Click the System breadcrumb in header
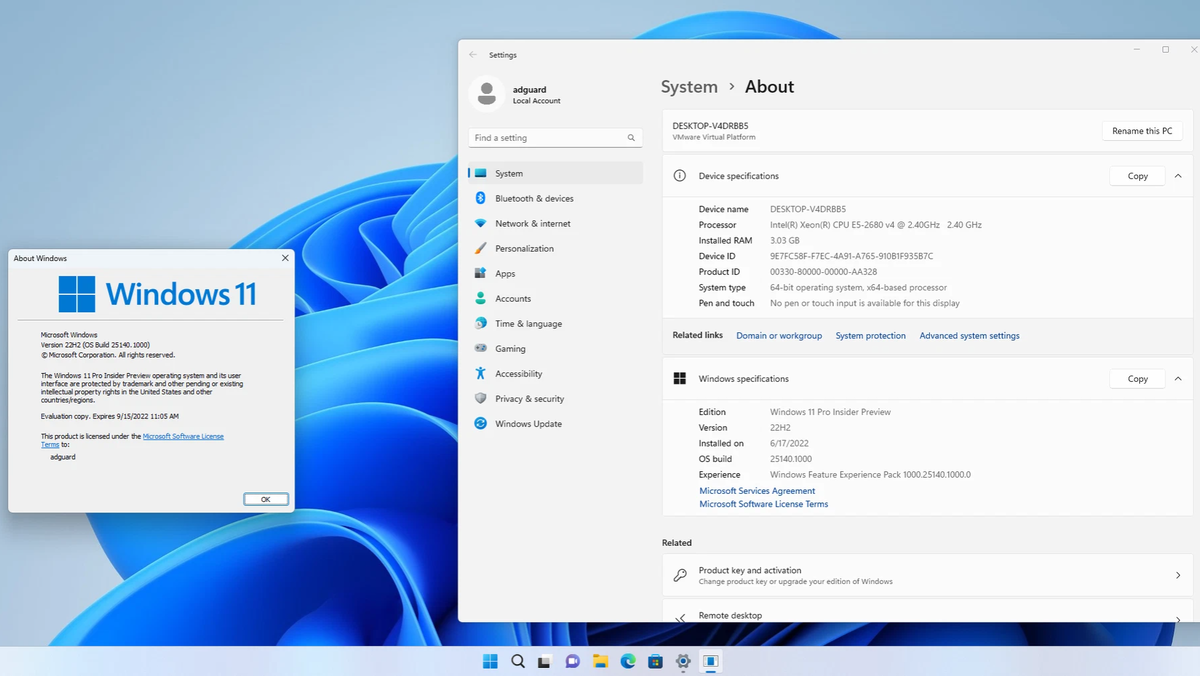 (x=689, y=87)
